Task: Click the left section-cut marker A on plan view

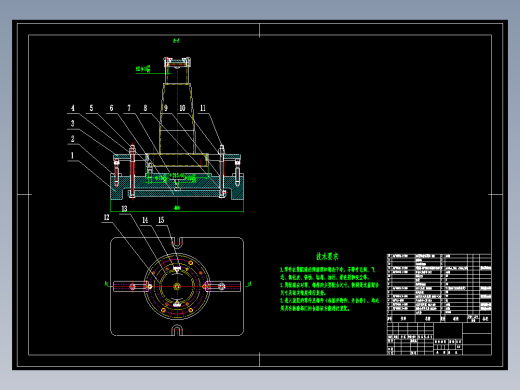Action: pos(107,284)
